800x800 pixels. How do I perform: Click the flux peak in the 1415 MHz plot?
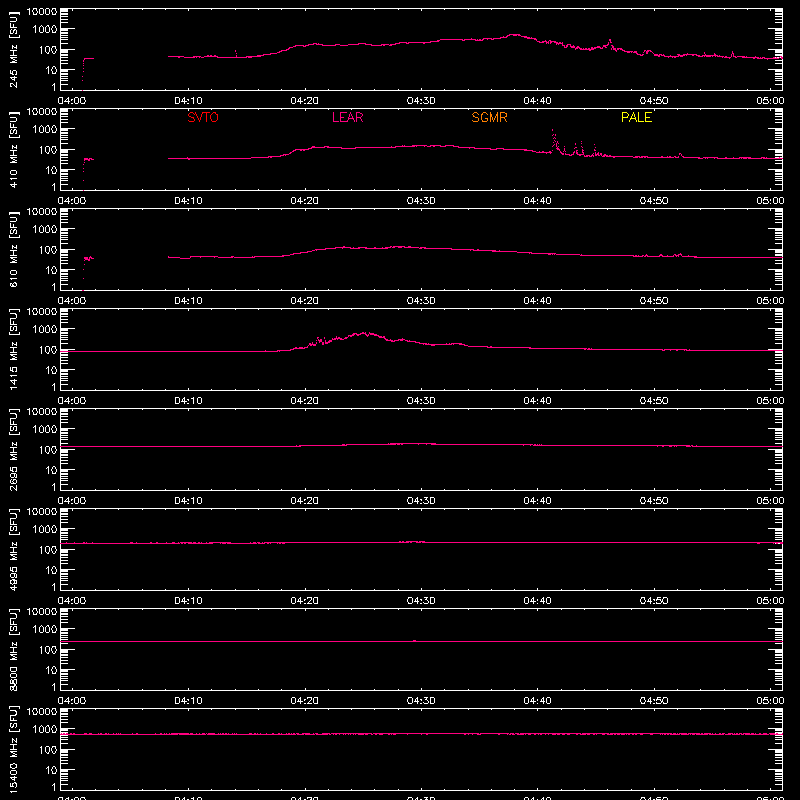[364, 333]
